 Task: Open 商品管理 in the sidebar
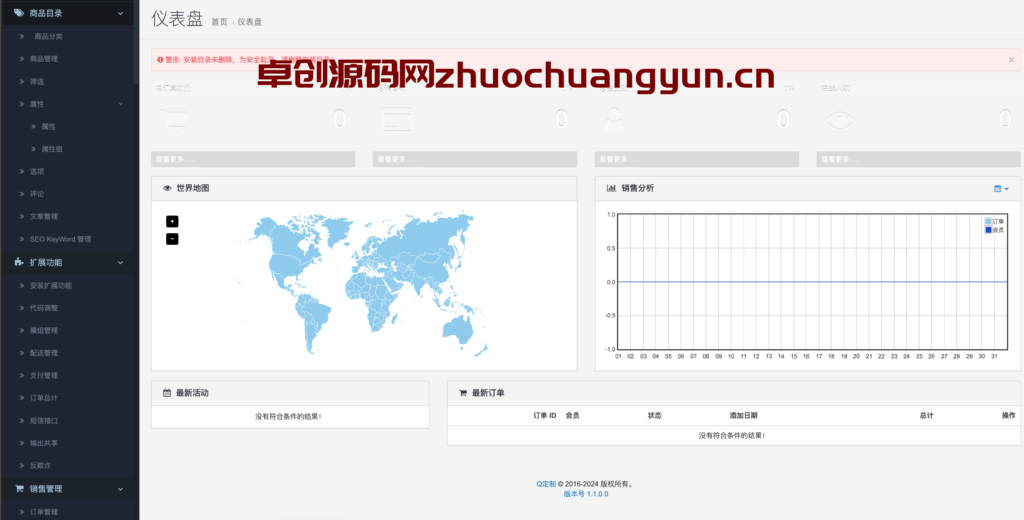click(x=44, y=59)
